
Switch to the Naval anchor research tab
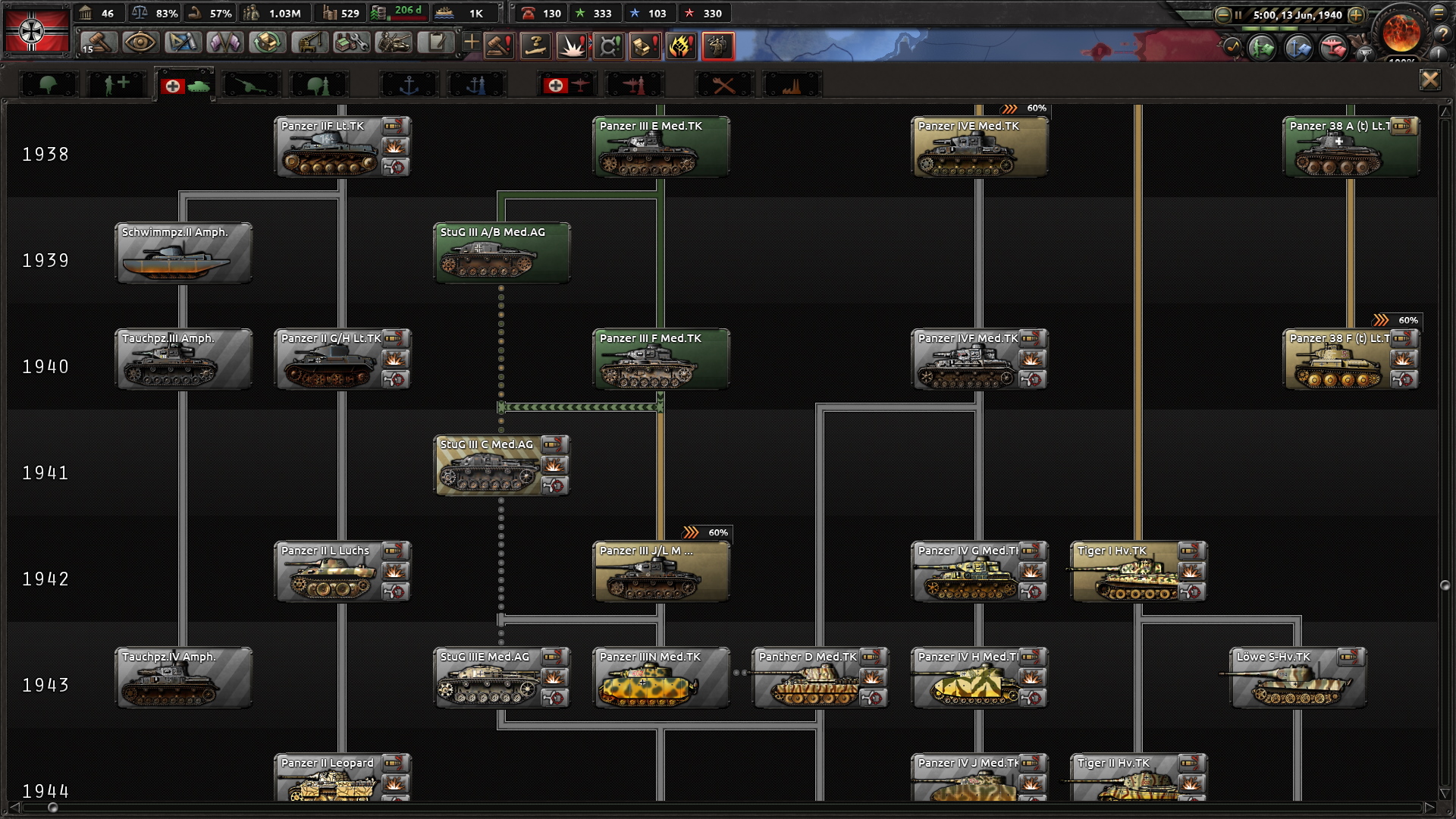(x=409, y=85)
